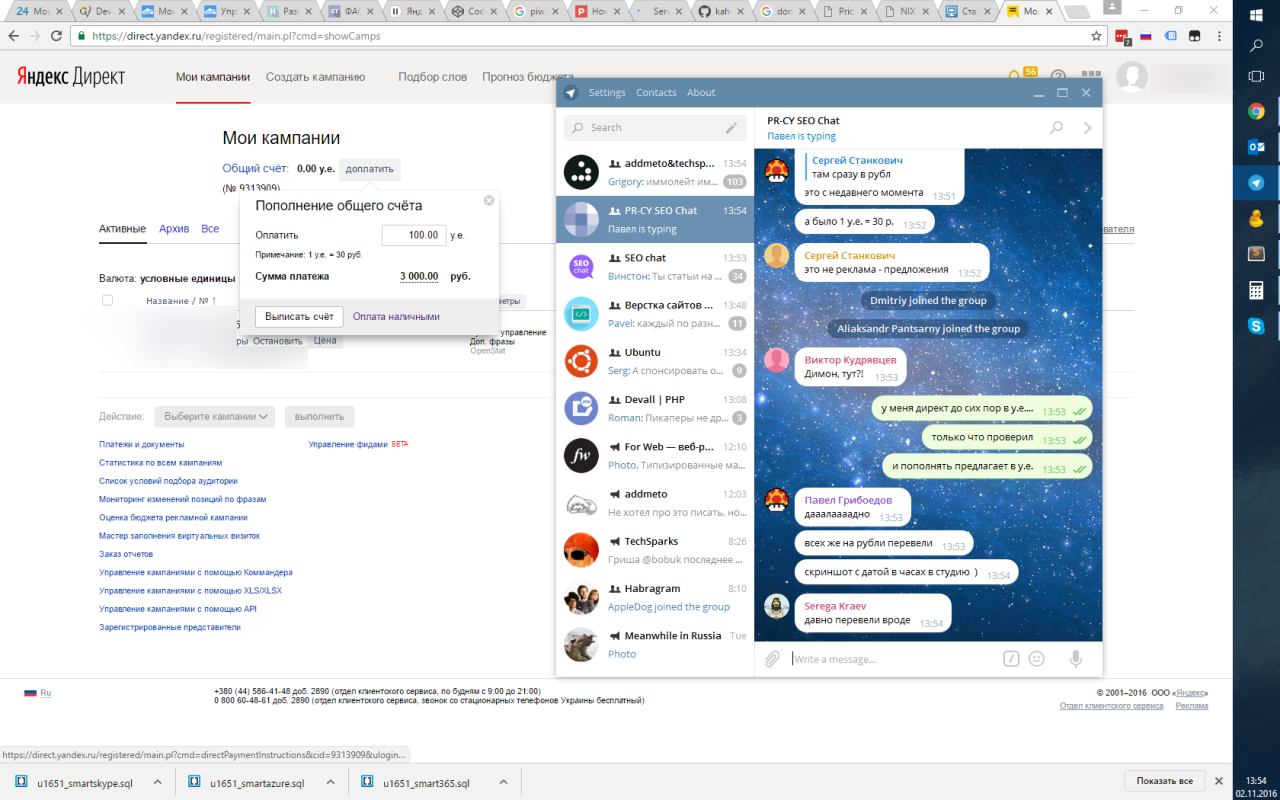Screen dimensions: 1280x800
Task: Attach a file with the paperclip icon
Action: [x=772, y=659]
